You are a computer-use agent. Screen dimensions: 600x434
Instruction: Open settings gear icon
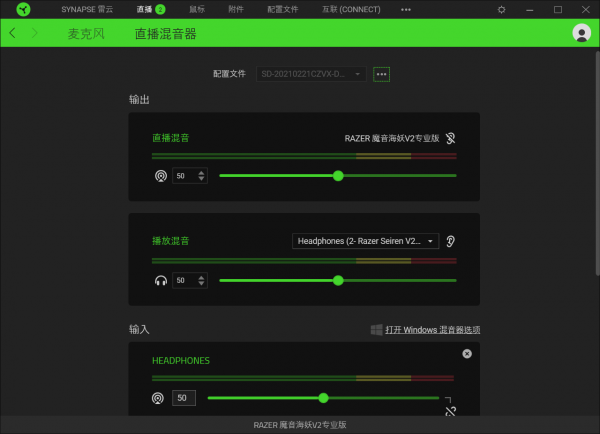(501, 10)
